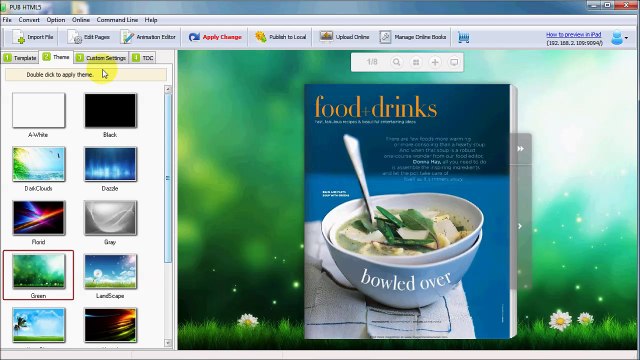Select the LandScape theme thumbnail
The width and height of the screenshot is (640, 360).
pos(110,271)
